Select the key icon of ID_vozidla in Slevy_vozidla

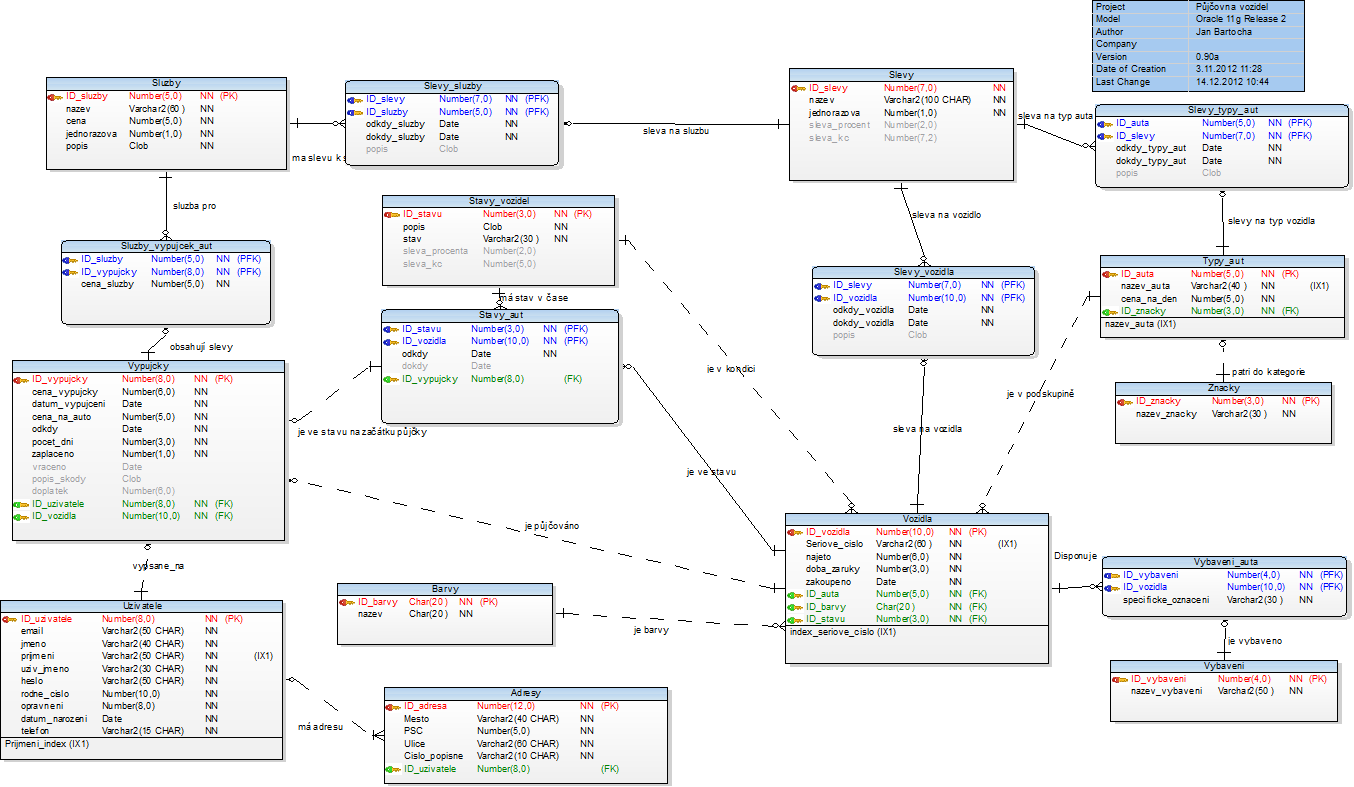pos(822,298)
